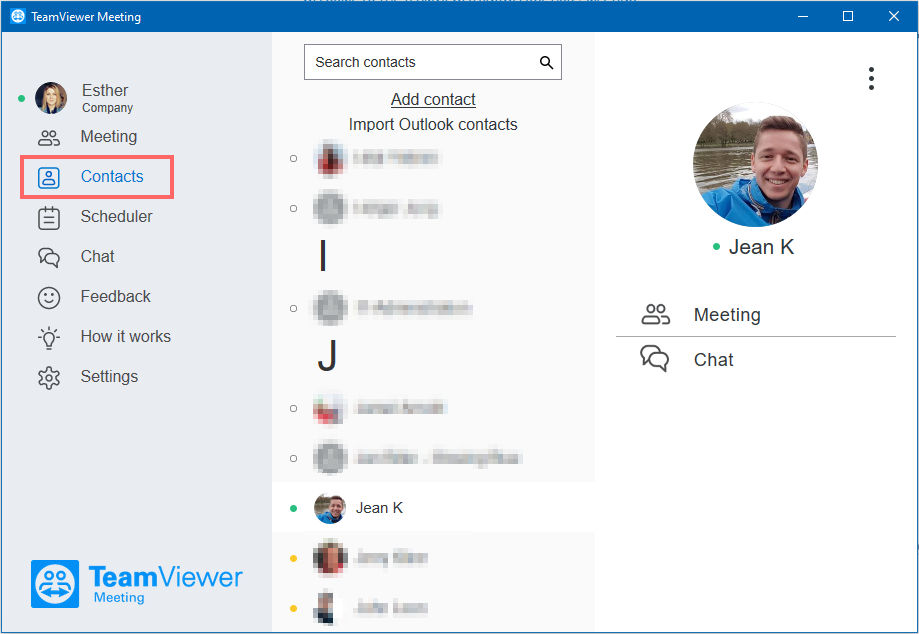
Task: Focus the Search contacts field
Action: click(433, 62)
